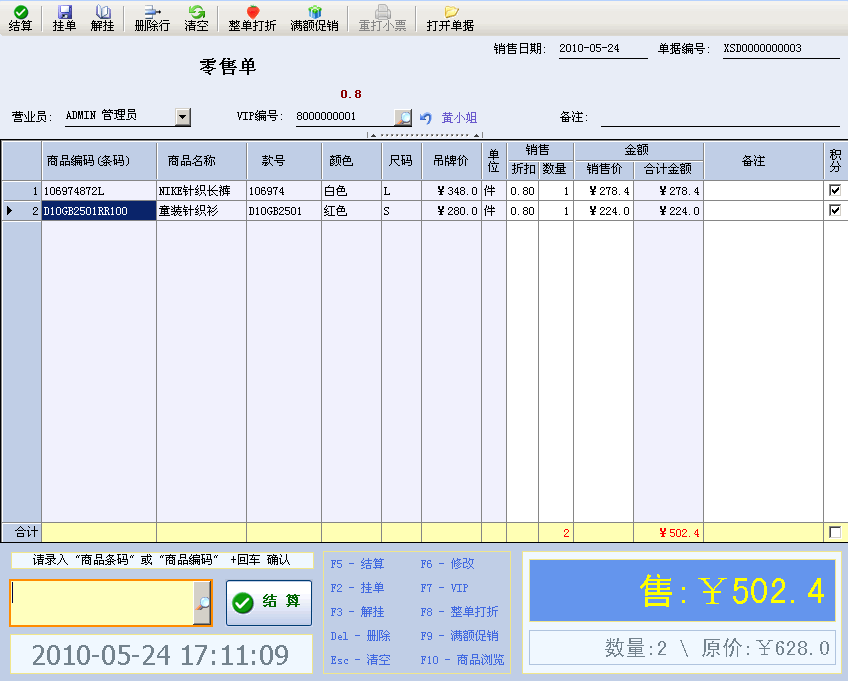The height and width of the screenshot is (681, 848).
Task: Open the 营业员 dropdown arrow
Action: click(x=183, y=117)
